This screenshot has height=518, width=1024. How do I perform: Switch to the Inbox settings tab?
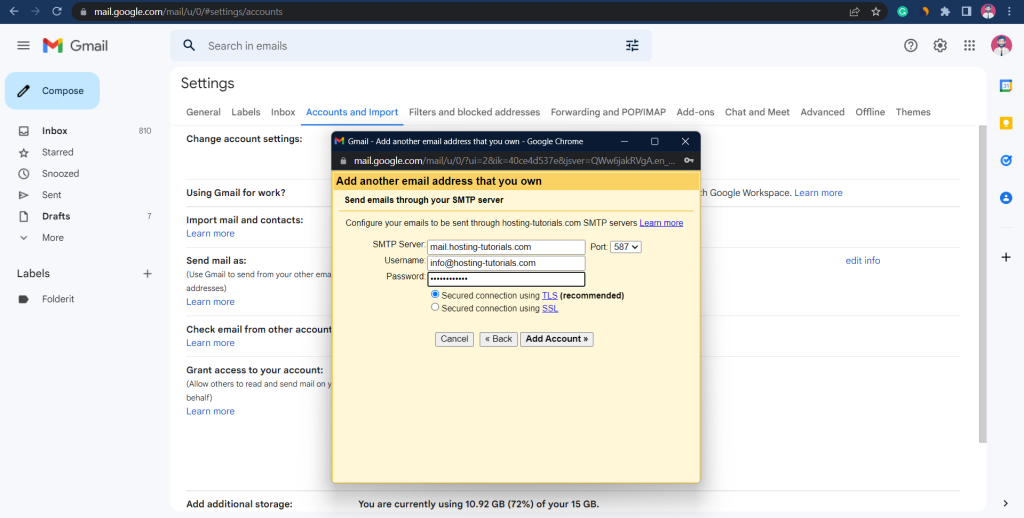coord(283,112)
